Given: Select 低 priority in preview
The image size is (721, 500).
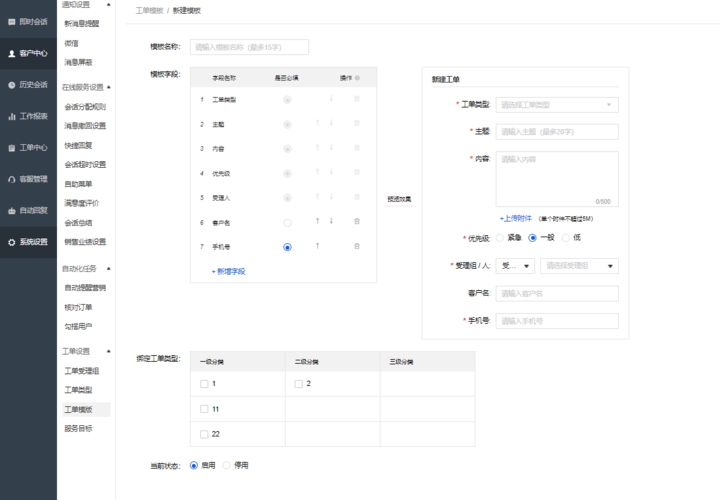Looking at the screenshot, I should [x=566, y=238].
